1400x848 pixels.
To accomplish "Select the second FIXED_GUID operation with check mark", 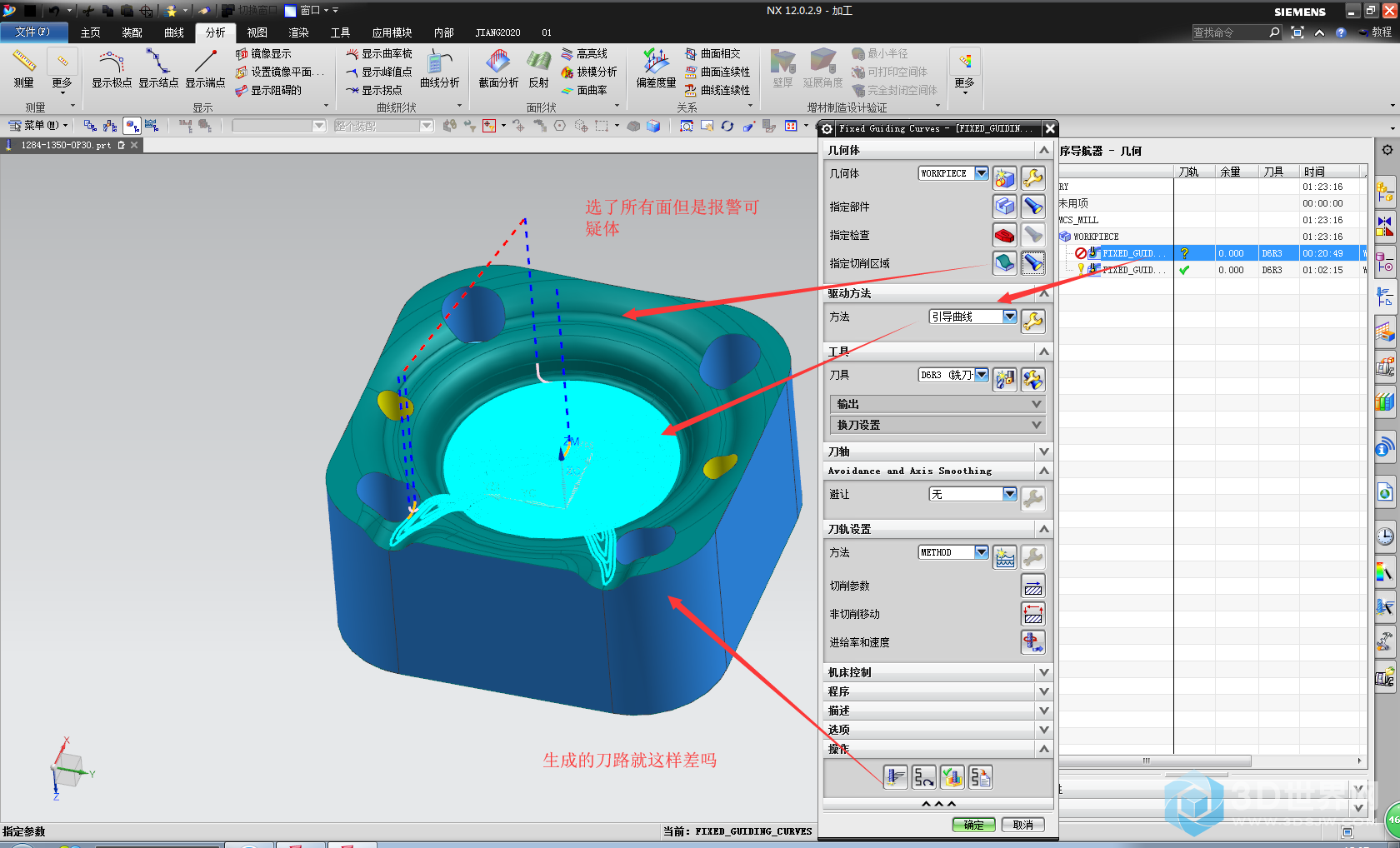I will click(x=1212, y=270).
